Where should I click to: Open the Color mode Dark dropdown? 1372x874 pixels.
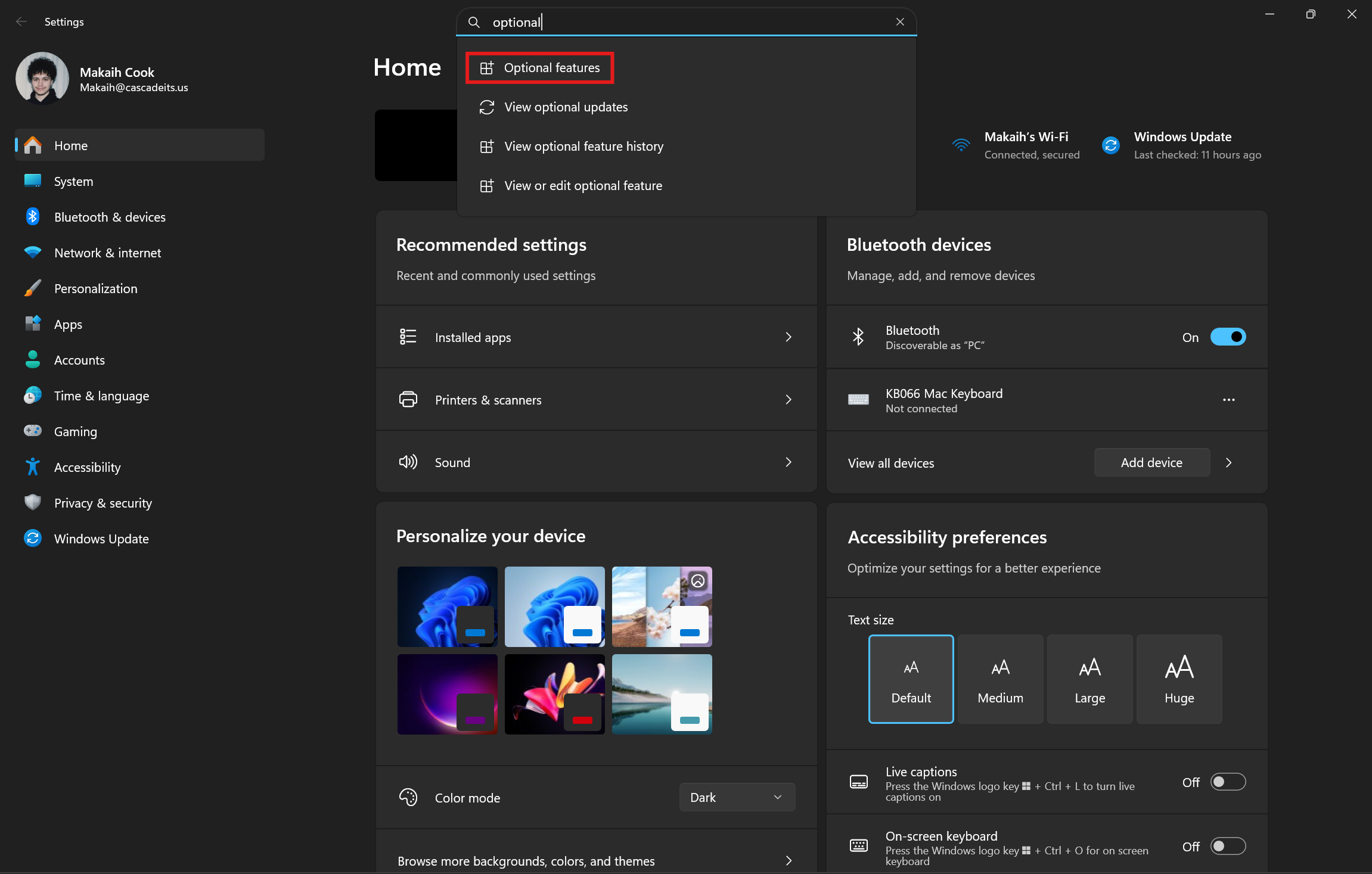pos(737,797)
